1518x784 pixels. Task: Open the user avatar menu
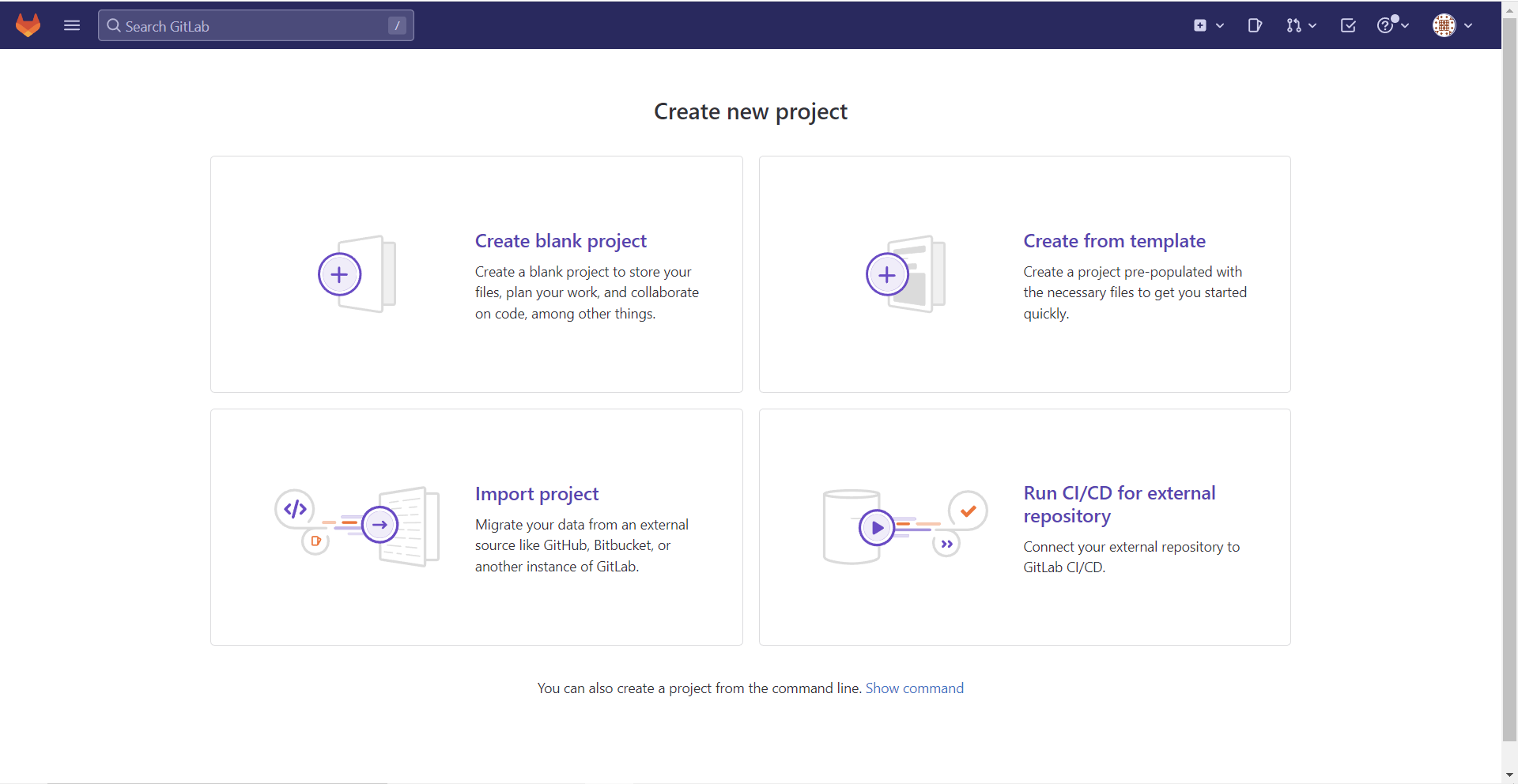pyautogui.click(x=1444, y=25)
